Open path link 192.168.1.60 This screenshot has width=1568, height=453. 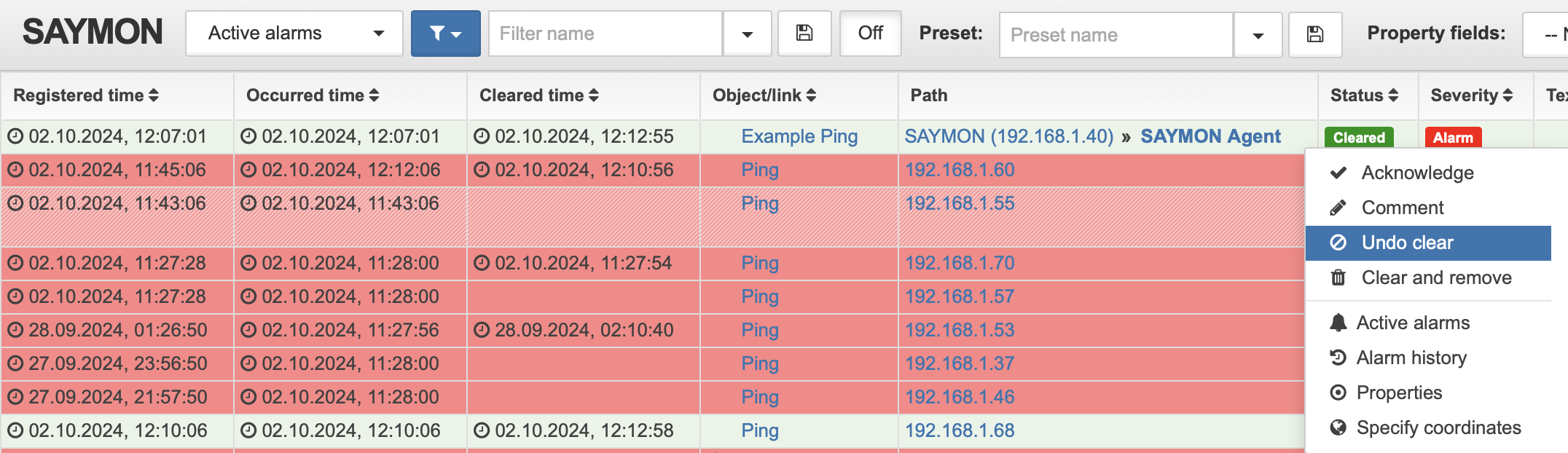960,170
